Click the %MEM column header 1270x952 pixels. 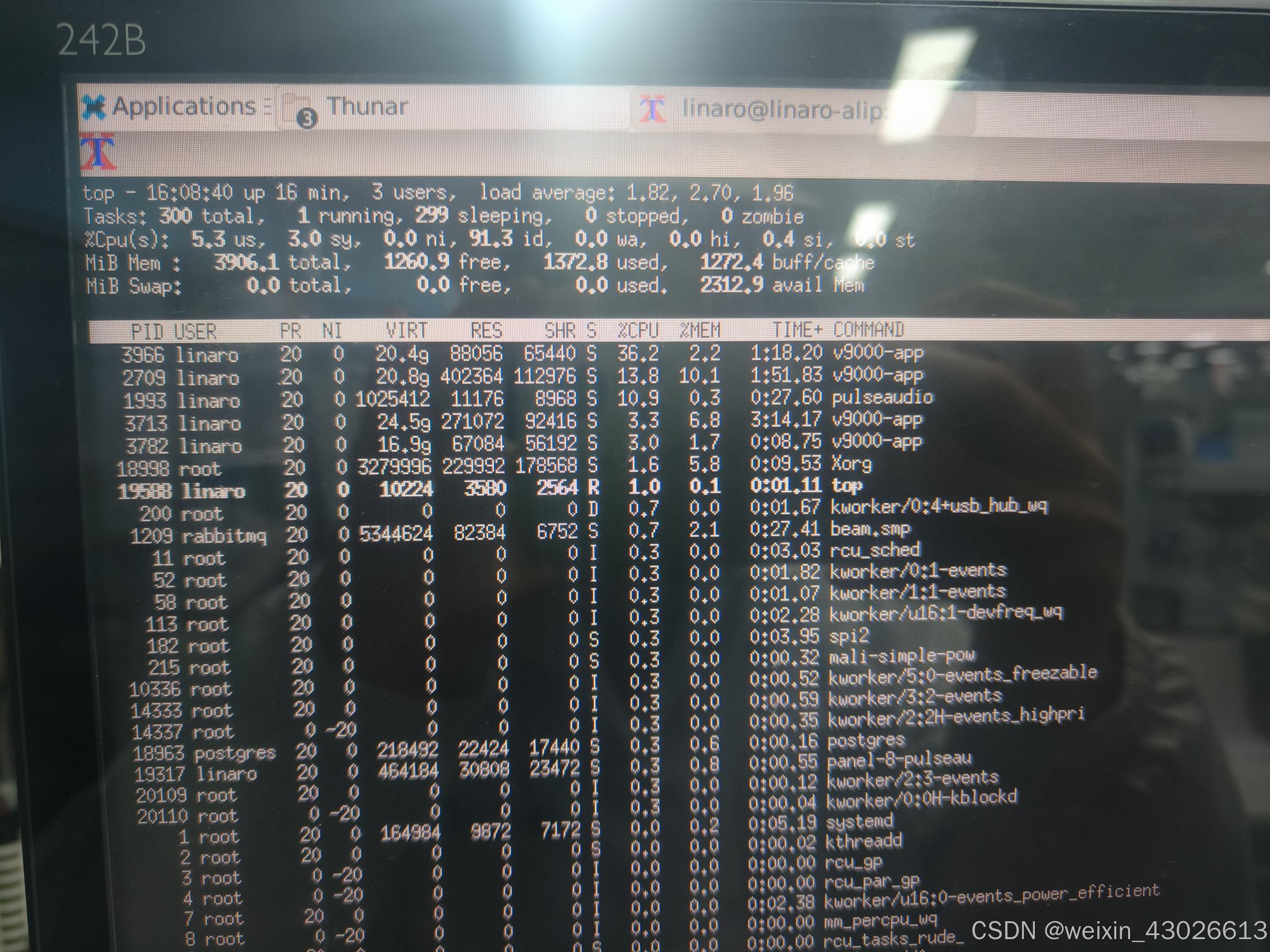tap(699, 330)
